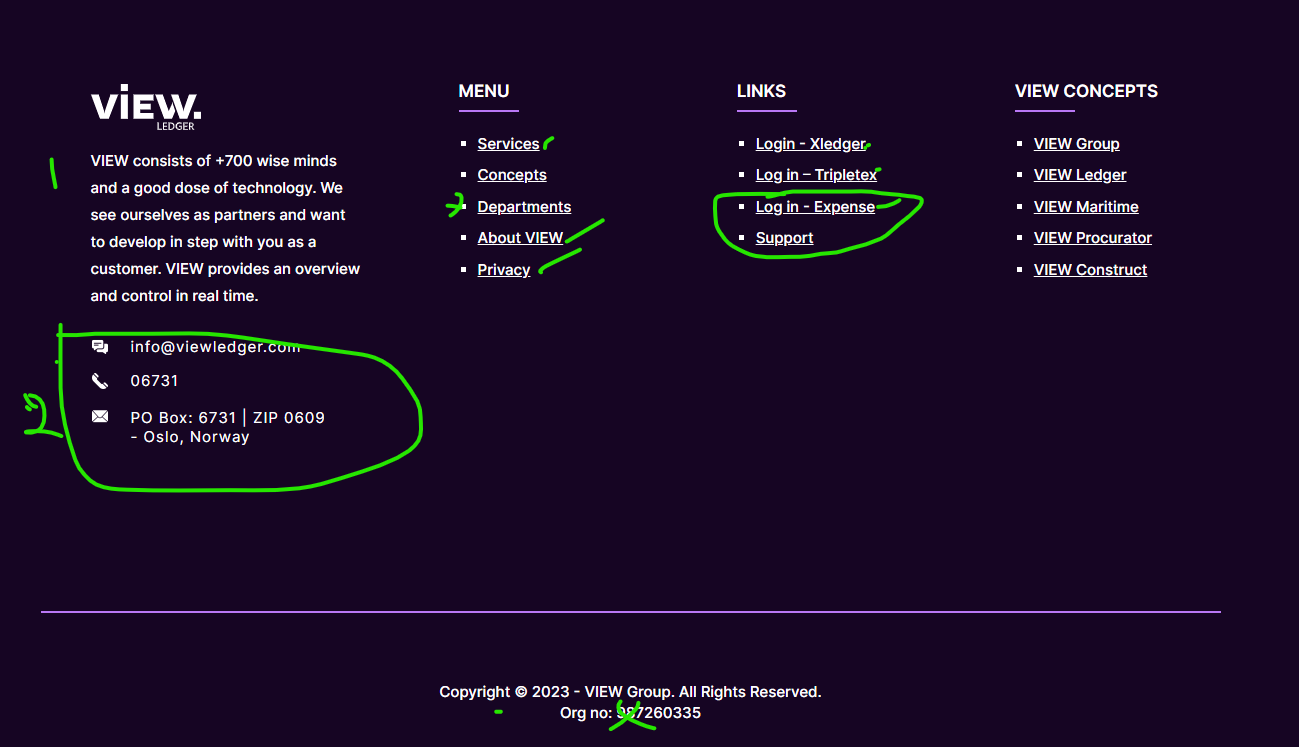Image resolution: width=1299 pixels, height=747 pixels.
Task: Visit the VIEW Maritime concept link
Action: 1086,207
